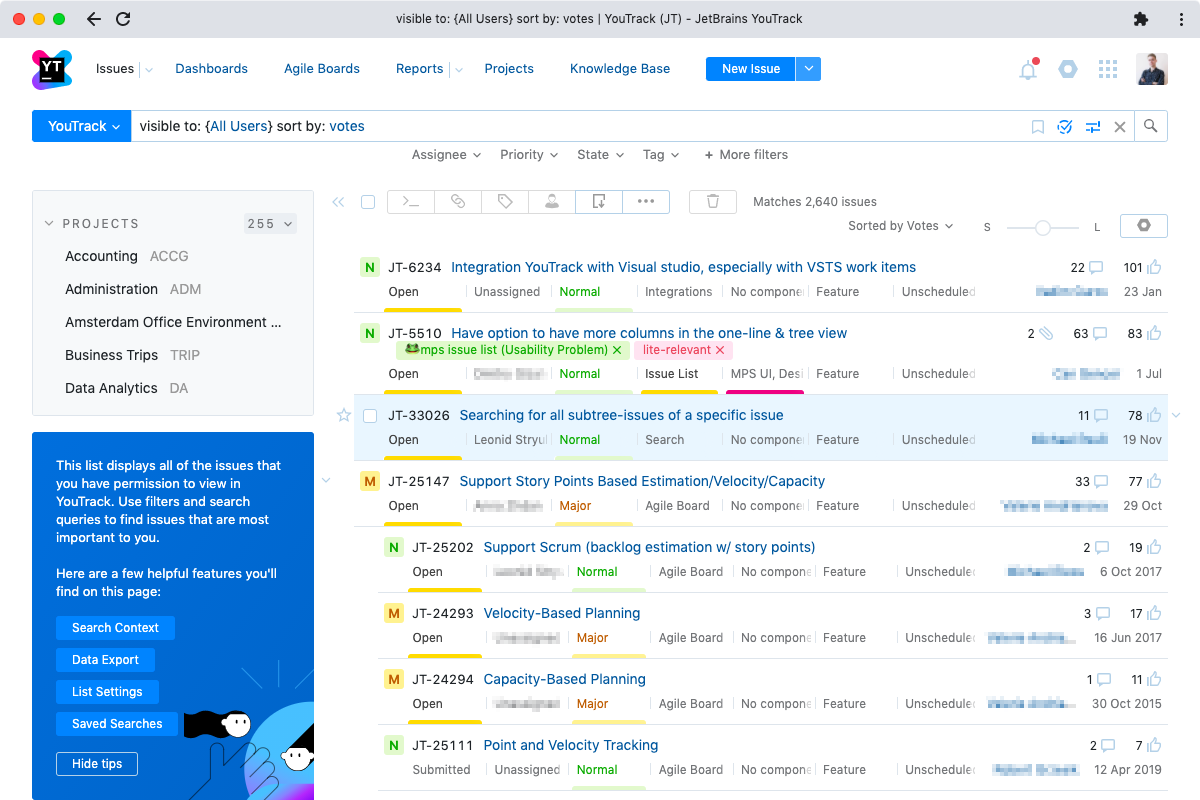This screenshot has width=1200, height=800.
Task: Vote thumbs up on JT-25147
Action: point(1154,481)
